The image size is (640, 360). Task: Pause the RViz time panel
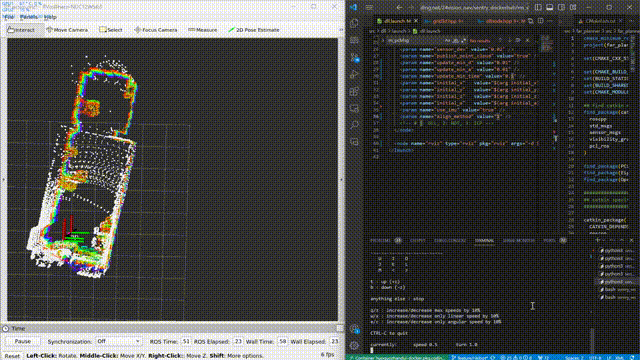(x=22, y=341)
